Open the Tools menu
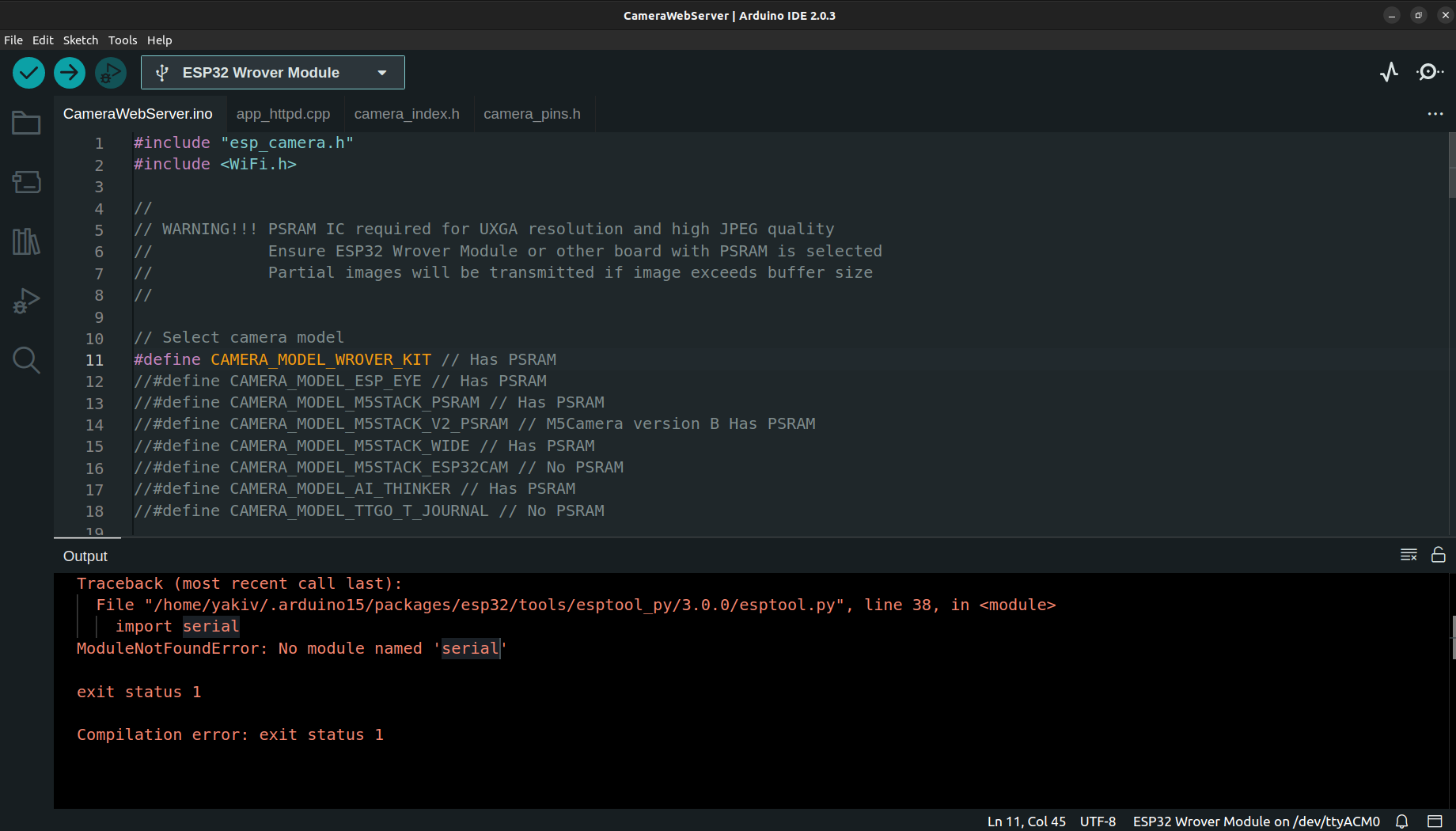The width and height of the screenshot is (1456, 831). (123, 40)
